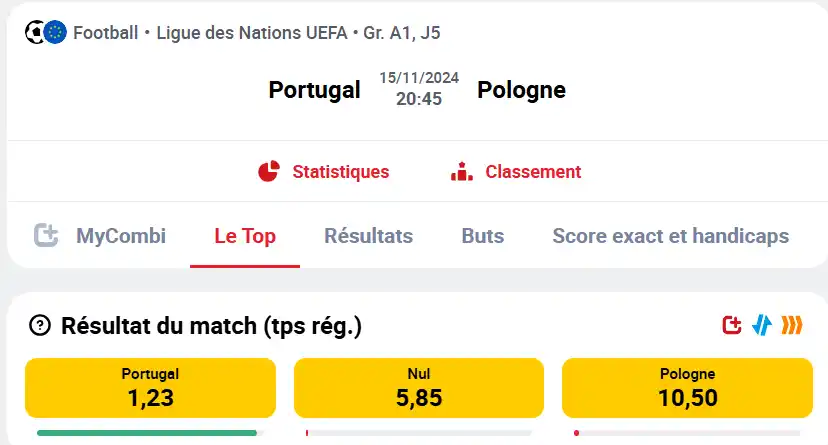Select the Le Top tab
This screenshot has height=445, width=828.
(x=245, y=236)
